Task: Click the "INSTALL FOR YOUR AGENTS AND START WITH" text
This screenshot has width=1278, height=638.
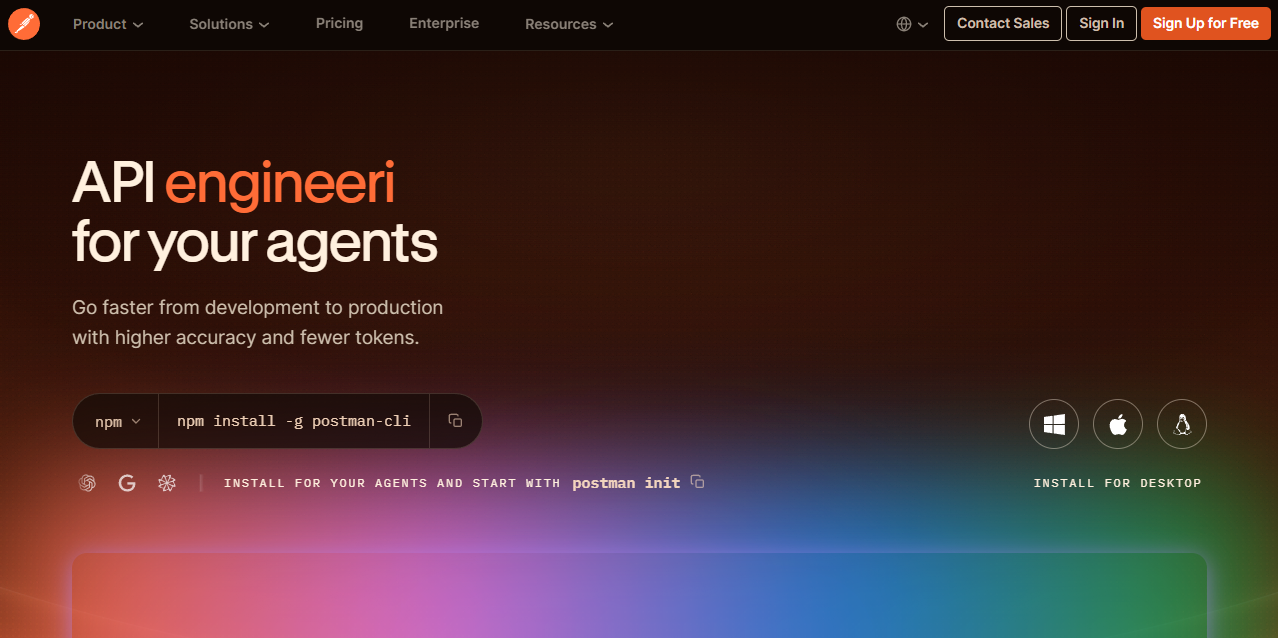Action: 392,483
